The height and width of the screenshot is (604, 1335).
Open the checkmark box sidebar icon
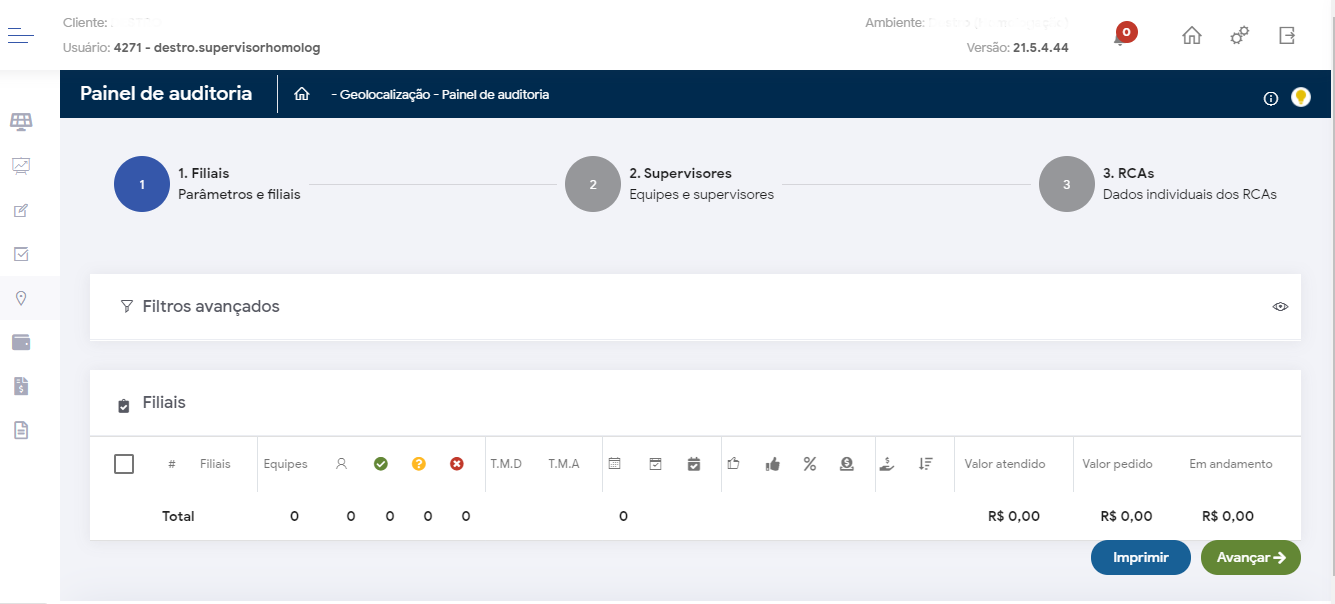pyautogui.click(x=21, y=254)
